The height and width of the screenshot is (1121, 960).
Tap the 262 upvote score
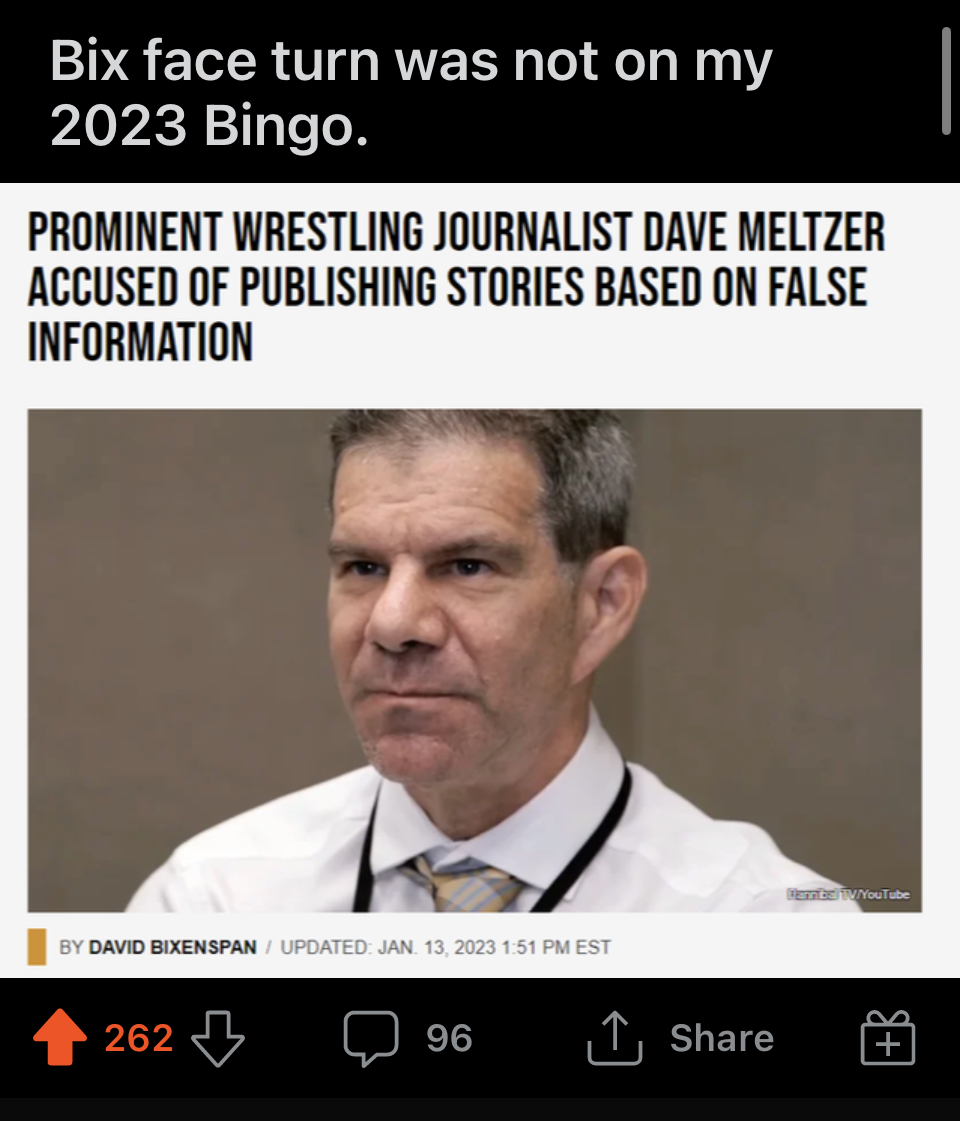(x=139, y=1038)
